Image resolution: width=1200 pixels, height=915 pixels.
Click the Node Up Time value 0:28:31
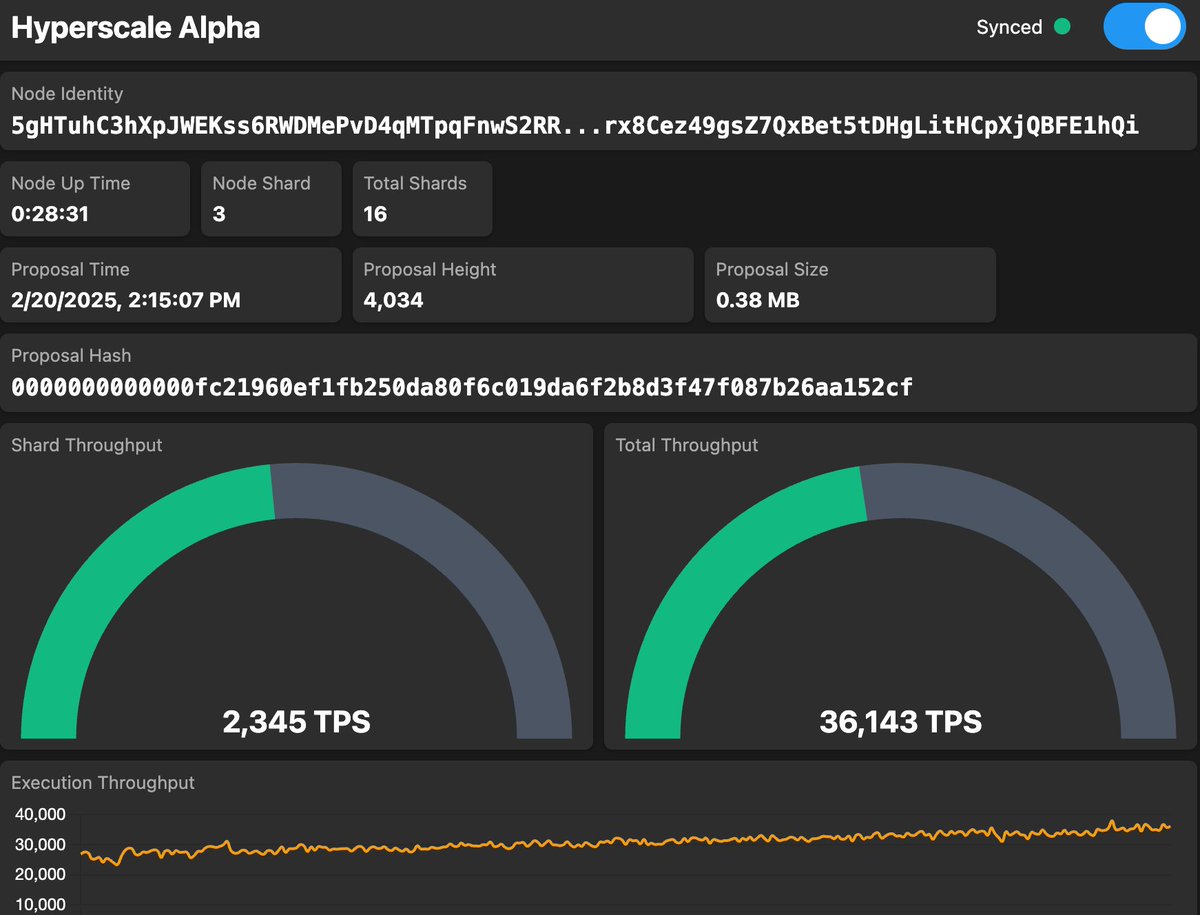[50, 214]
